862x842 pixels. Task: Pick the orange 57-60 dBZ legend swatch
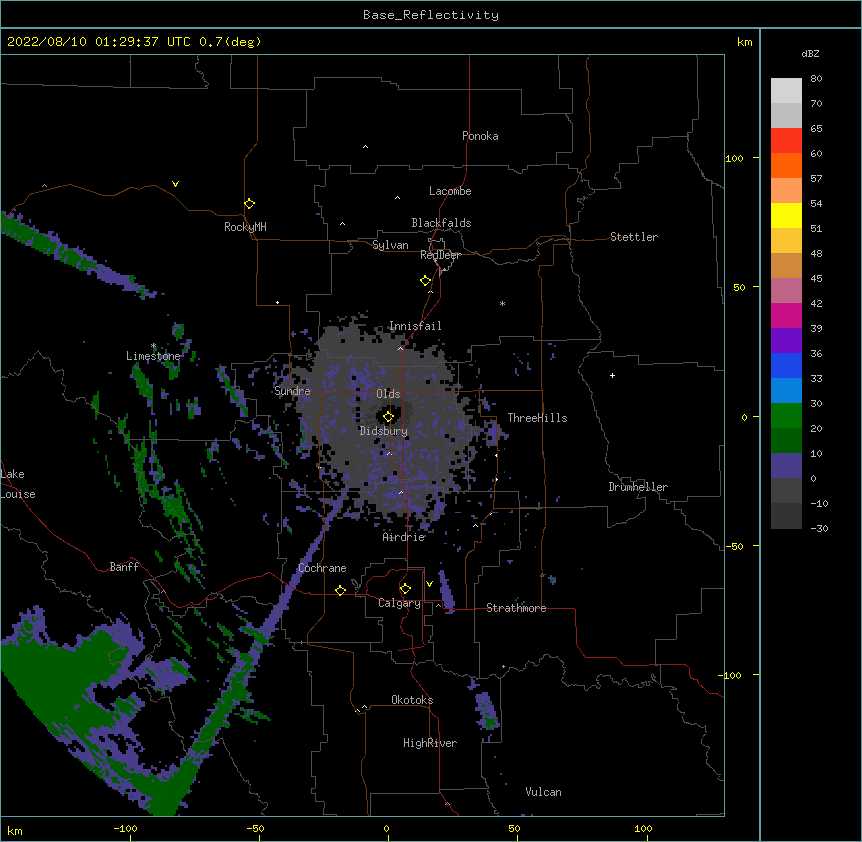[x=786, y=165]
